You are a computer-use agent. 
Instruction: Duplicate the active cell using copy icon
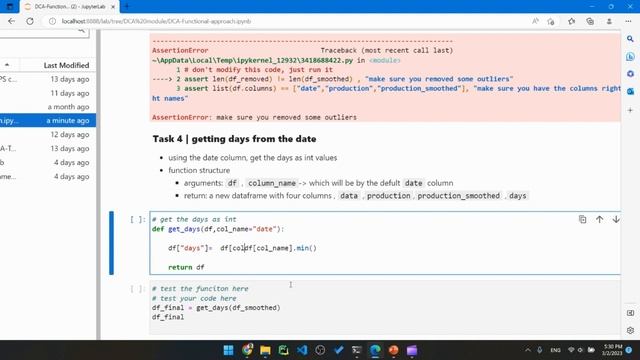[x=582, y=219]
